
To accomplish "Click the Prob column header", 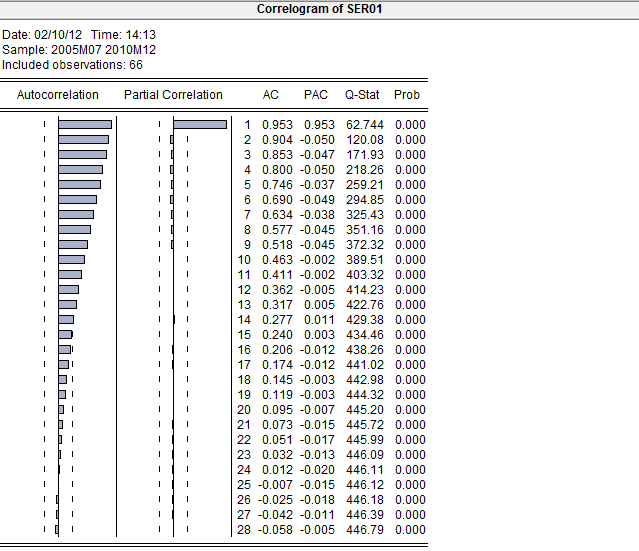I will point(407,95).
